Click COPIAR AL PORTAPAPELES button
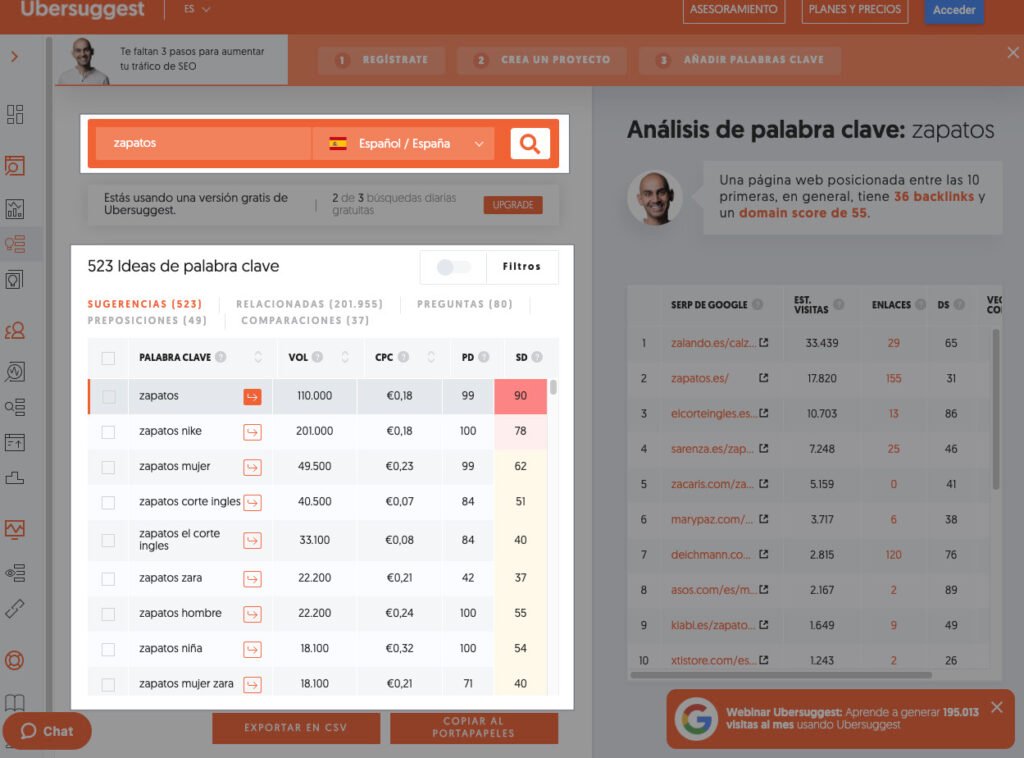1024x758 pixels. [473, 727]
